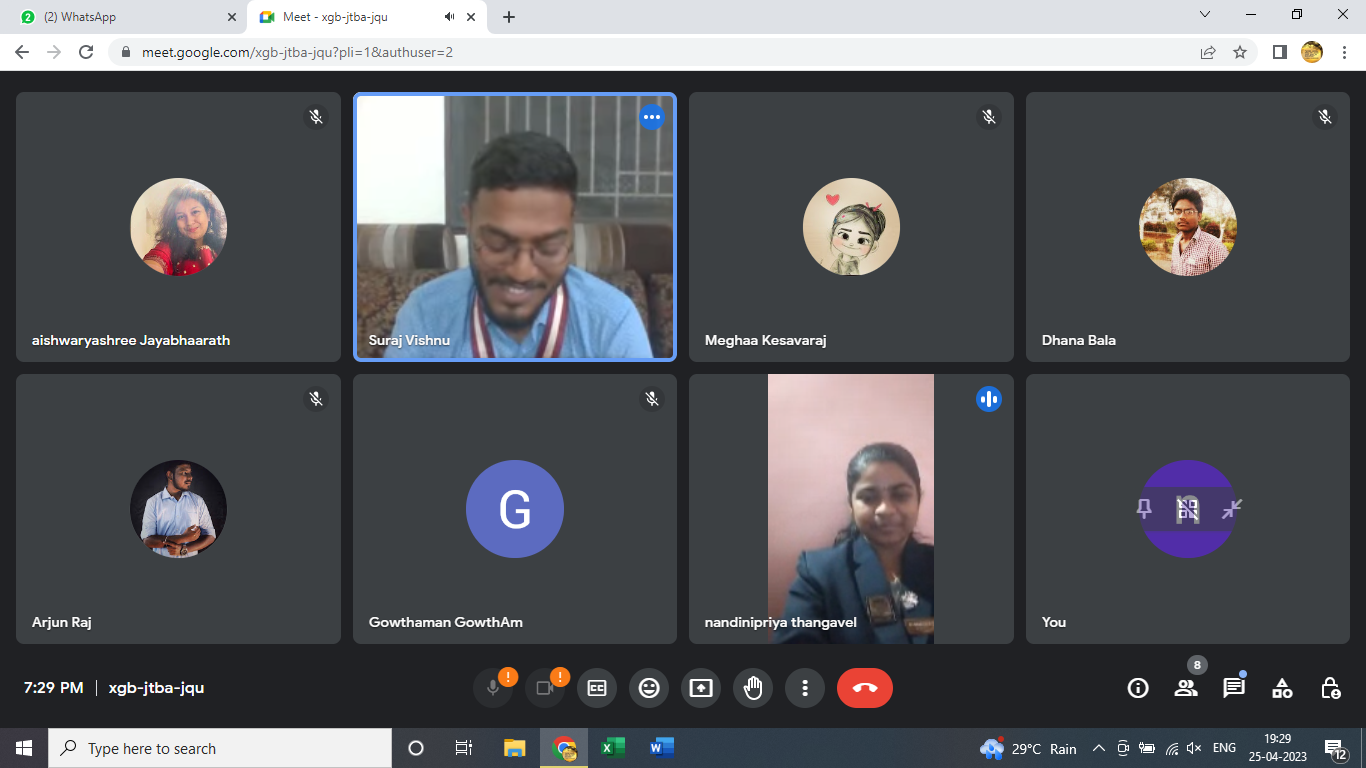Open meeting details info panel
This screenshot has width=1366, height=768.
pyautogui.click(x=1137, y=688)
